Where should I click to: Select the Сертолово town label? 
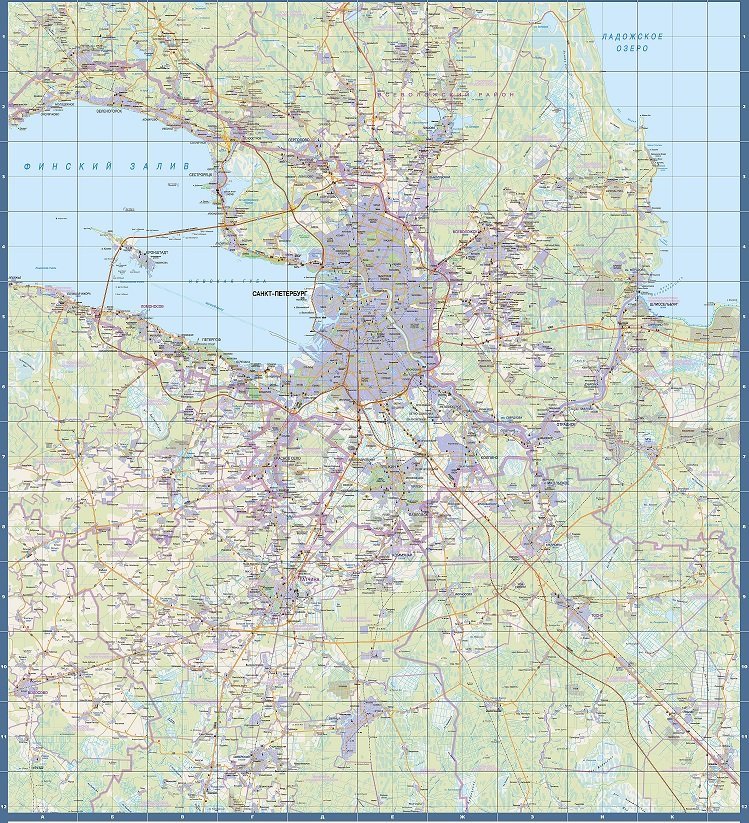(x=299, y=139)
